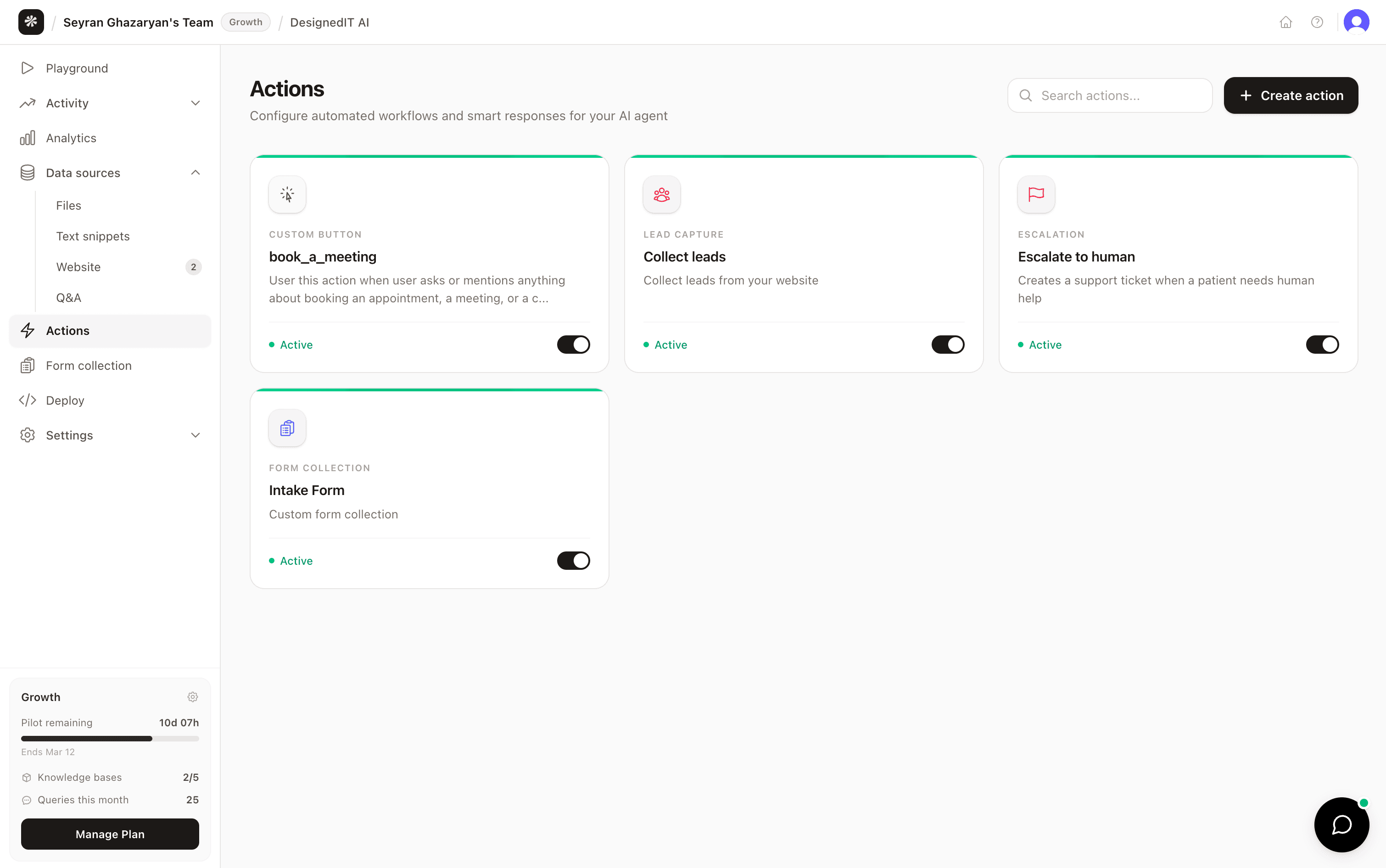Click the app logo icon at top left
The image size is (1386, 868).
pos(31,22)
